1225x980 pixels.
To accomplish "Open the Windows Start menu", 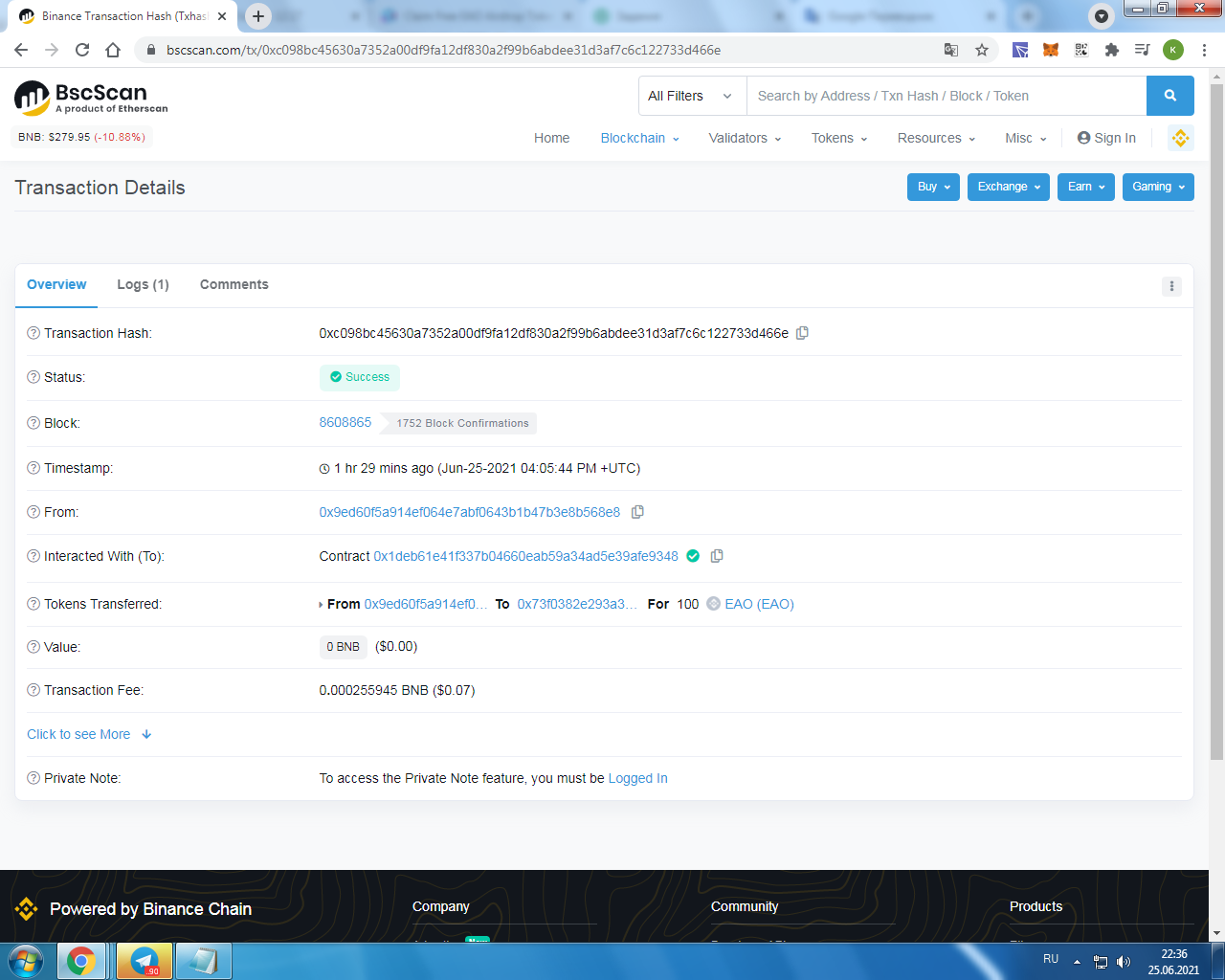I will [x=26, y=961].
